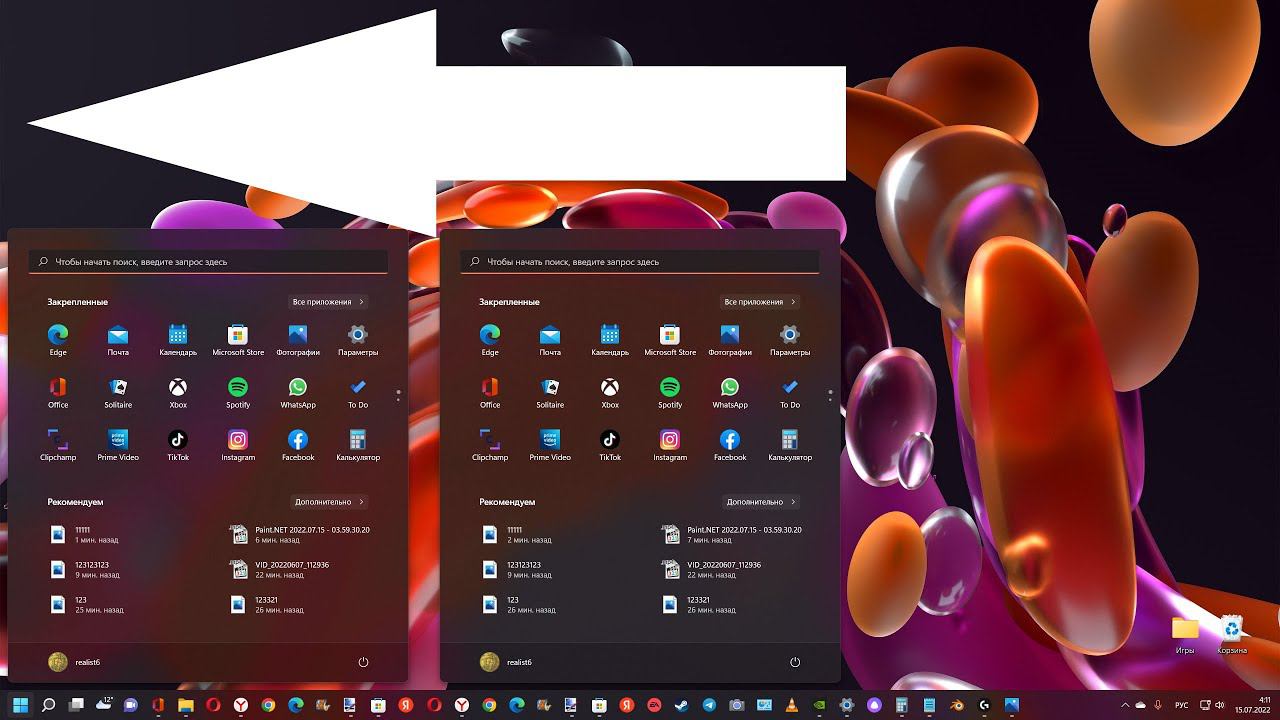Open VLC media player from the taskbar
The image size is (1280, 720).
coord(791,705)
